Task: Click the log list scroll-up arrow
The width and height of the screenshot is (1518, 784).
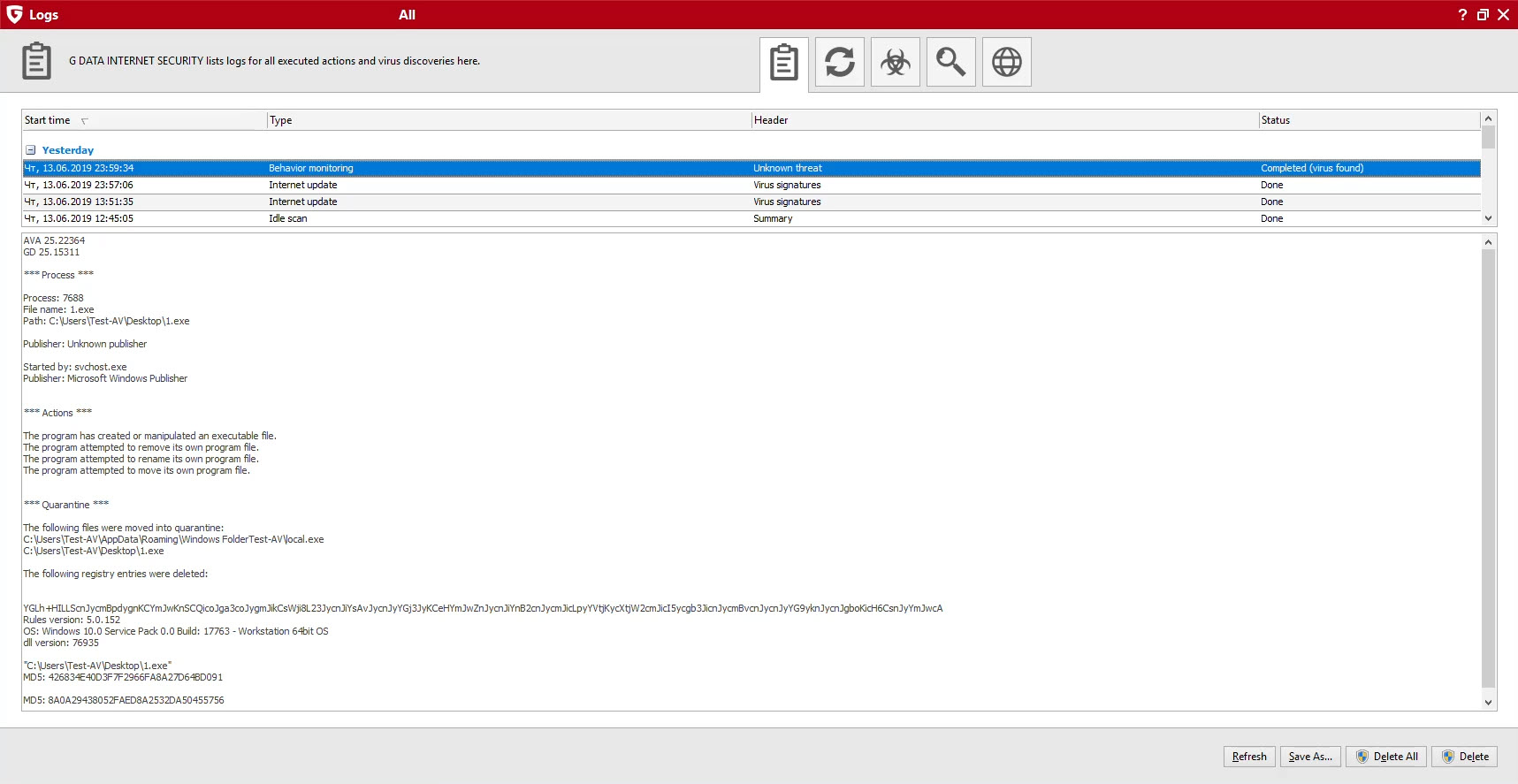Action: pos(1488,118)
